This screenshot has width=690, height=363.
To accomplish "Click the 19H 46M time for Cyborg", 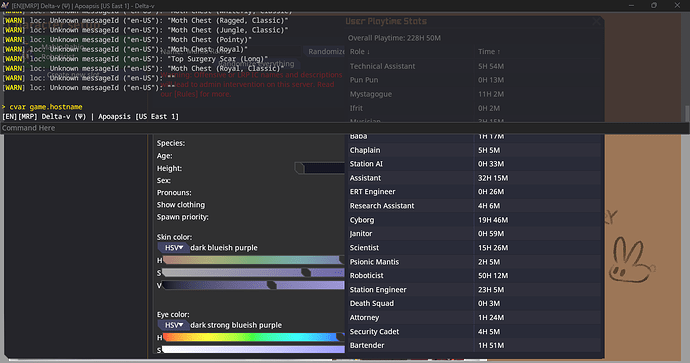I will tap(493, 220).
